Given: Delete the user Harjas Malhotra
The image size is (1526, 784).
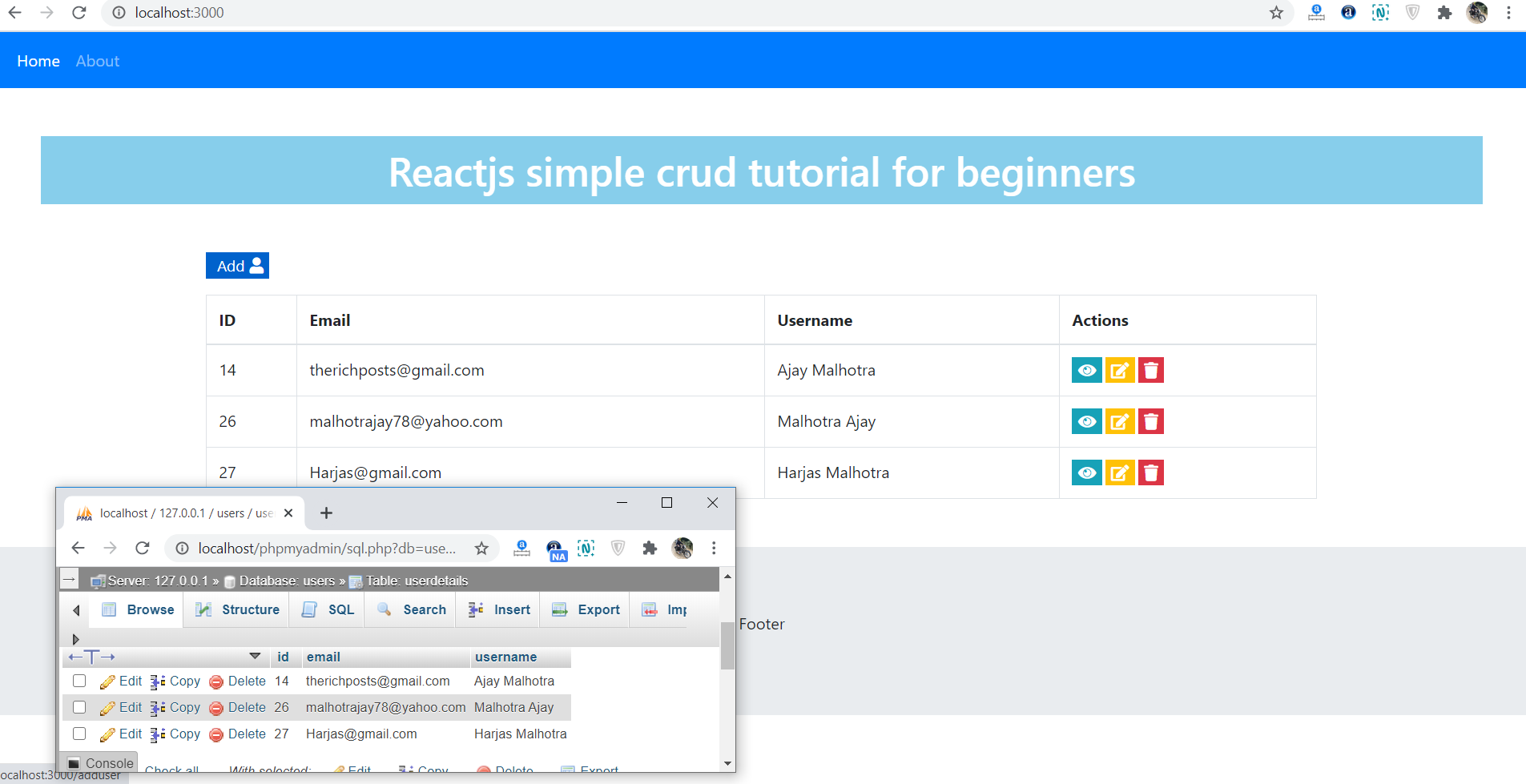Looking at the screenshot, I should tap(1150, 472).
